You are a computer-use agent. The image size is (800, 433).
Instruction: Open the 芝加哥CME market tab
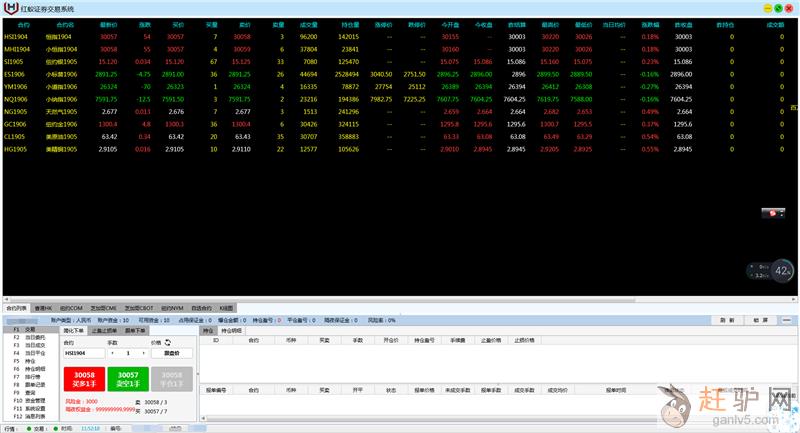pyautogui.click(x=103, y=308)
